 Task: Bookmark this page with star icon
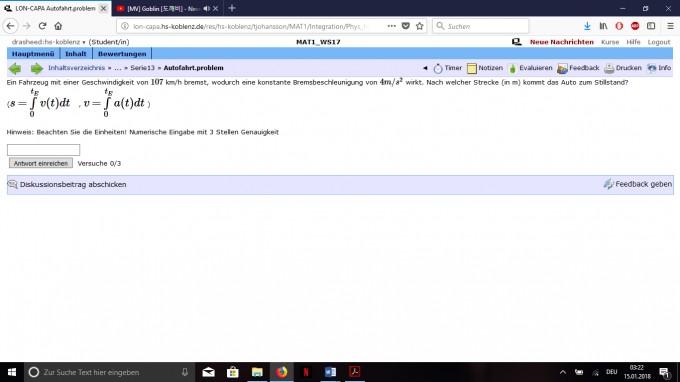[x=419, y=26]
